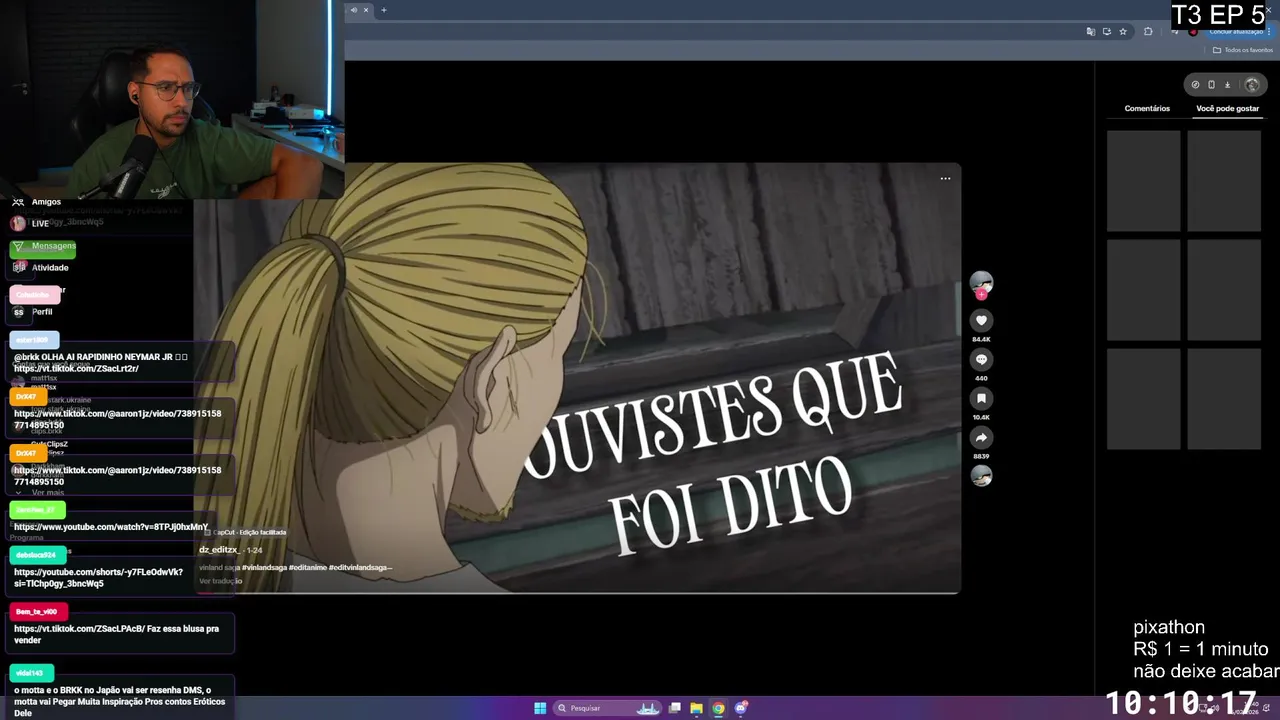Screen dimensions: 1280x720
Task: Close the current browser tab
Action: (x=366, y=10)
